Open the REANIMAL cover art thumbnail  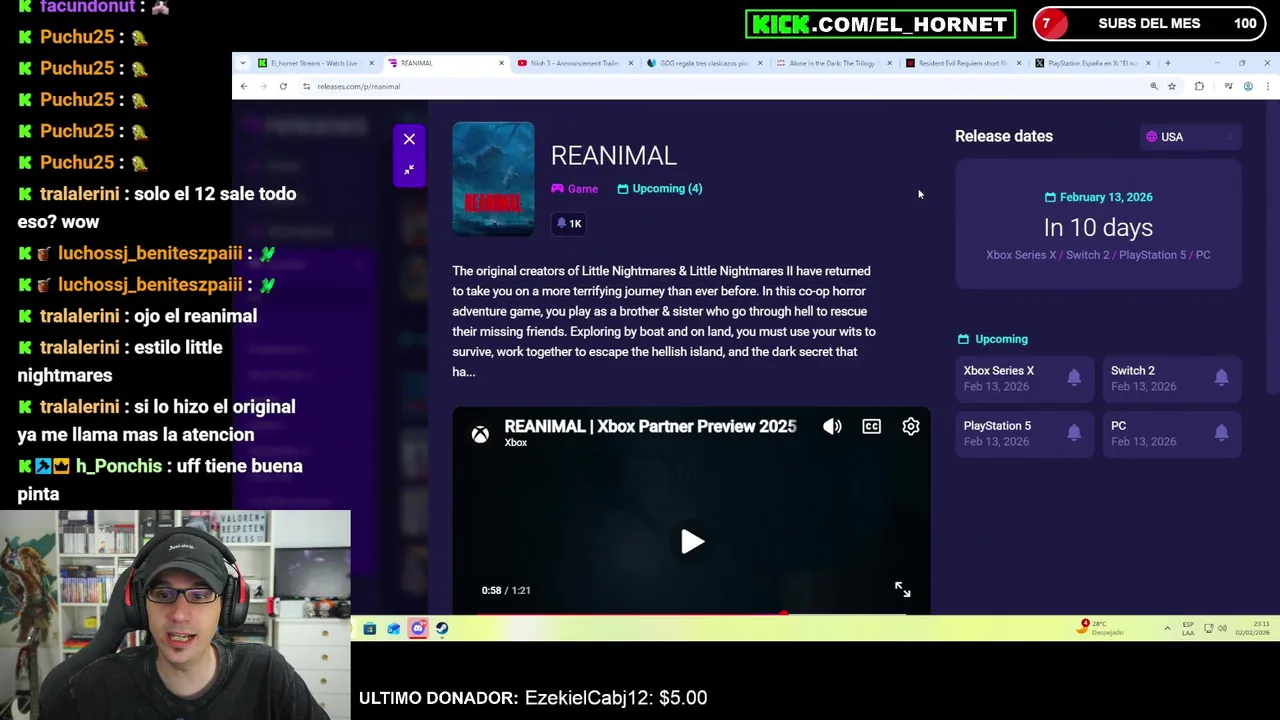point(493,179)
